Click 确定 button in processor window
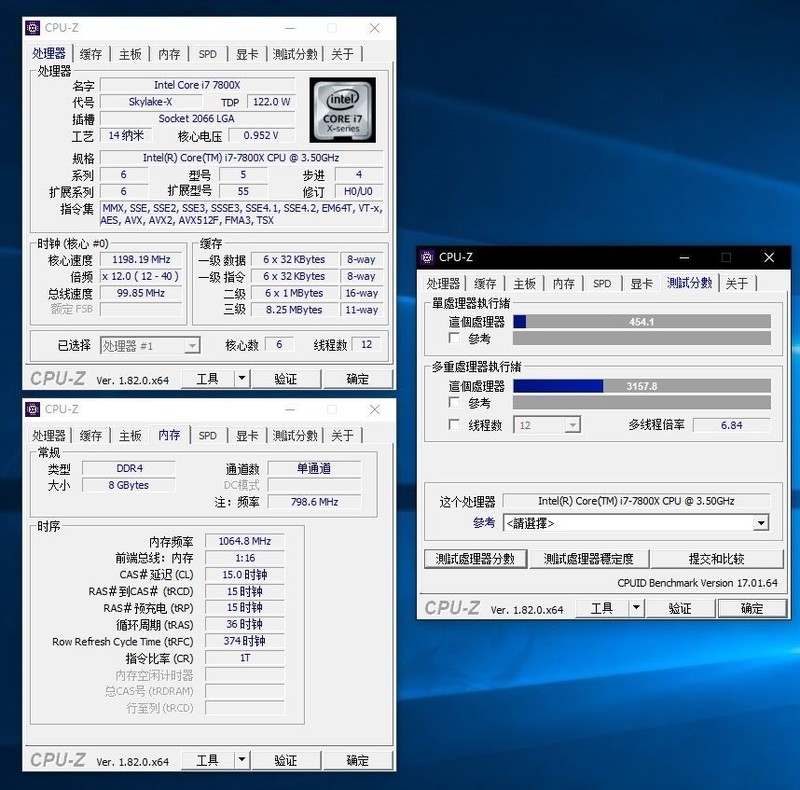The image size is (800, 790). click(358, 379)
